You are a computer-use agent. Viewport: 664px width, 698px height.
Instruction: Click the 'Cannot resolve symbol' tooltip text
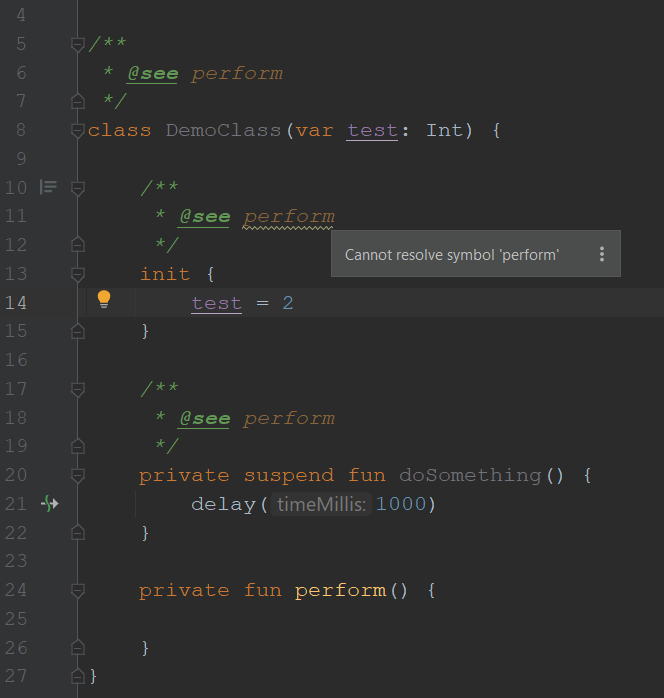pyautogui.click(x=452, y=255)
